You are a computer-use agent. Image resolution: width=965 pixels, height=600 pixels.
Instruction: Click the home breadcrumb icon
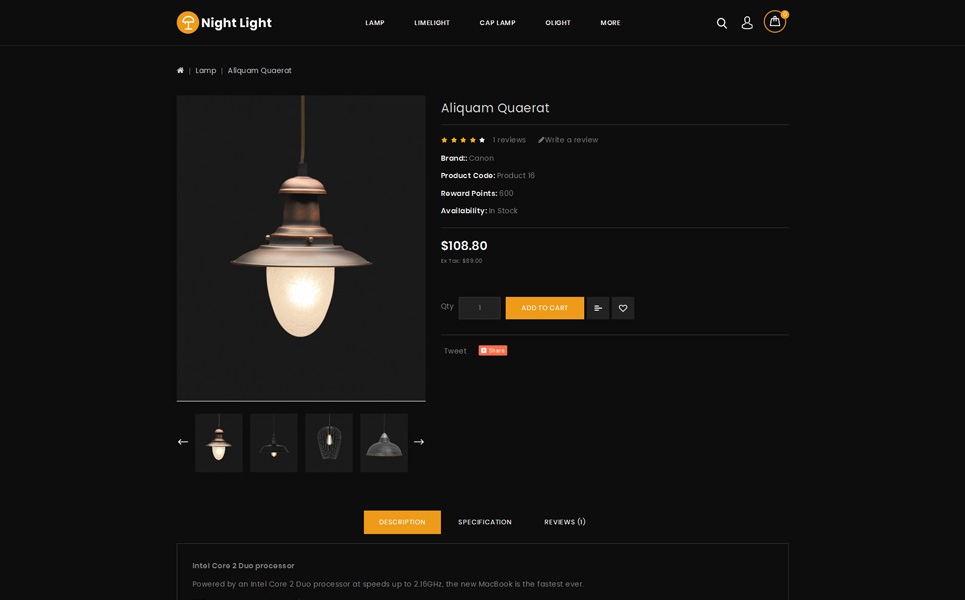pyautogui.click(x=180, y=71)
